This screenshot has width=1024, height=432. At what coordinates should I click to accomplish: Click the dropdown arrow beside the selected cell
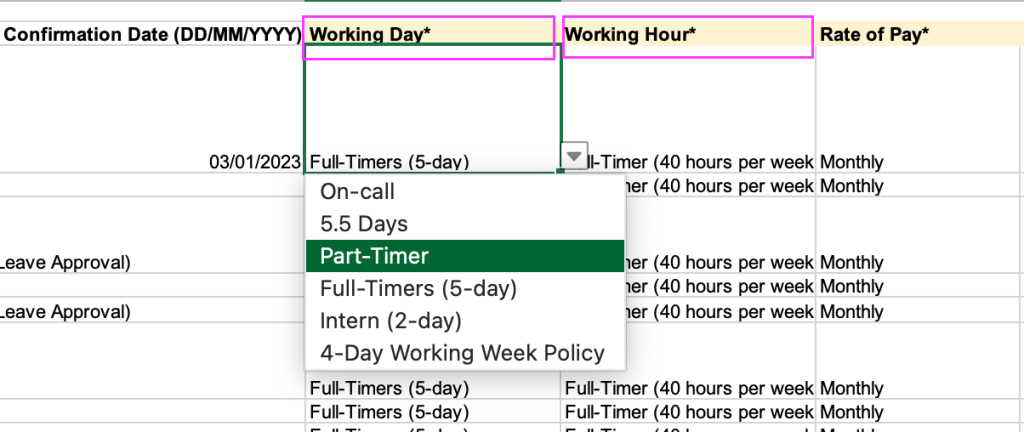point(572,156)
